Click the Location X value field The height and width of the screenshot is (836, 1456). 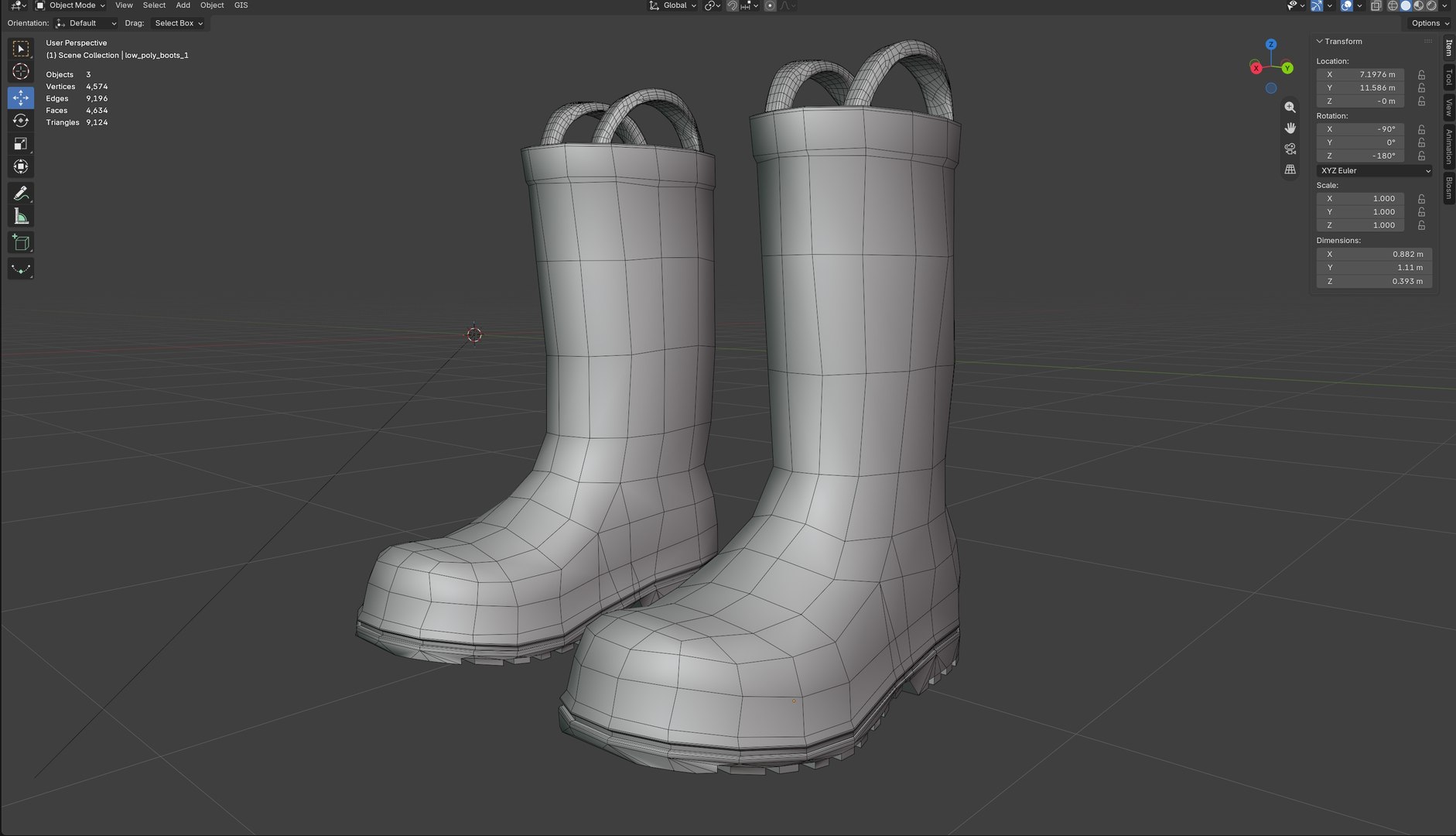coord(1361,75)
